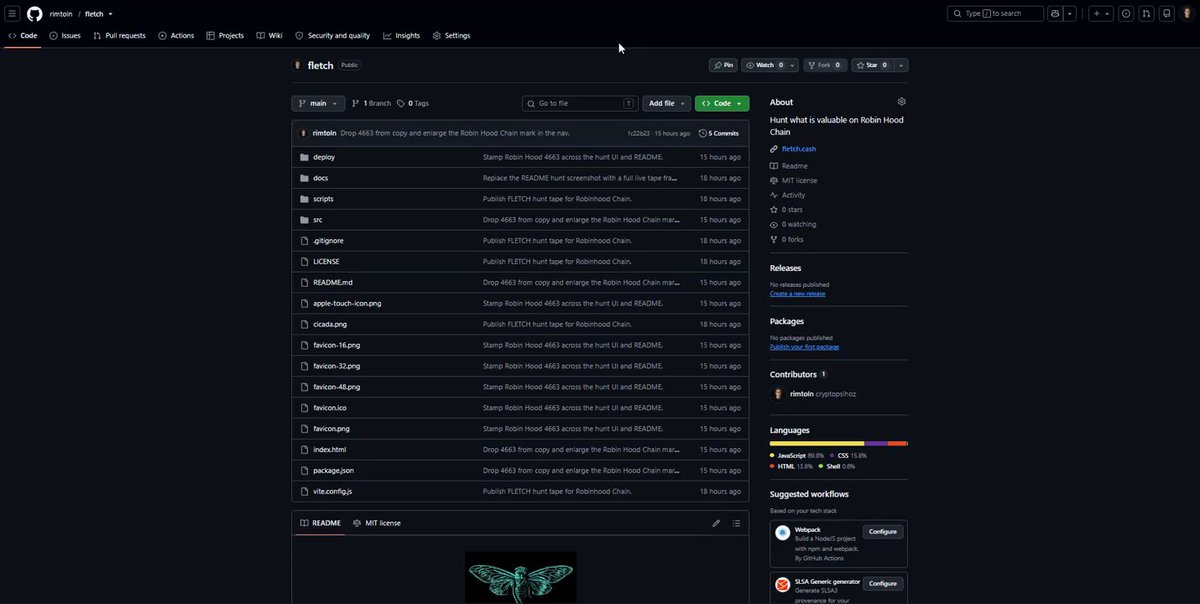The width and height of the screenshot is (1200, 604).
Task: Expand the Star lists dropdown arrow
Action: click(901, 65)
